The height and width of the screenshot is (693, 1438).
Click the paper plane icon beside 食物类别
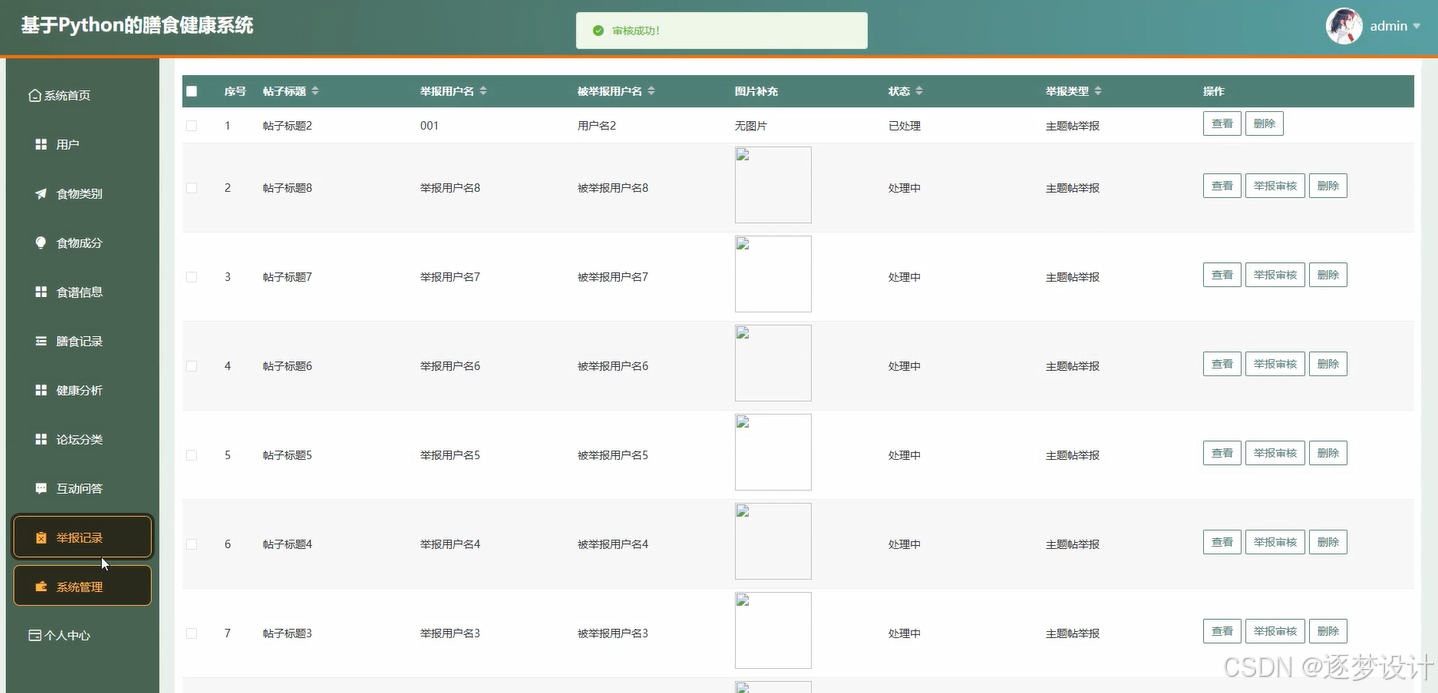(x=41, y=194)
